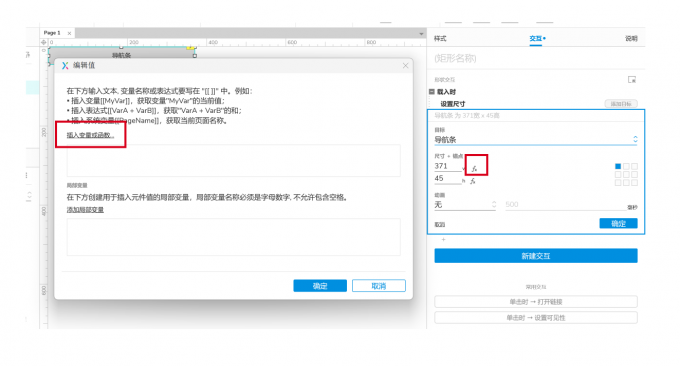This screenshot has height=366, width=680.
Task: Switch to the 交互 tab
Action: 536,39
